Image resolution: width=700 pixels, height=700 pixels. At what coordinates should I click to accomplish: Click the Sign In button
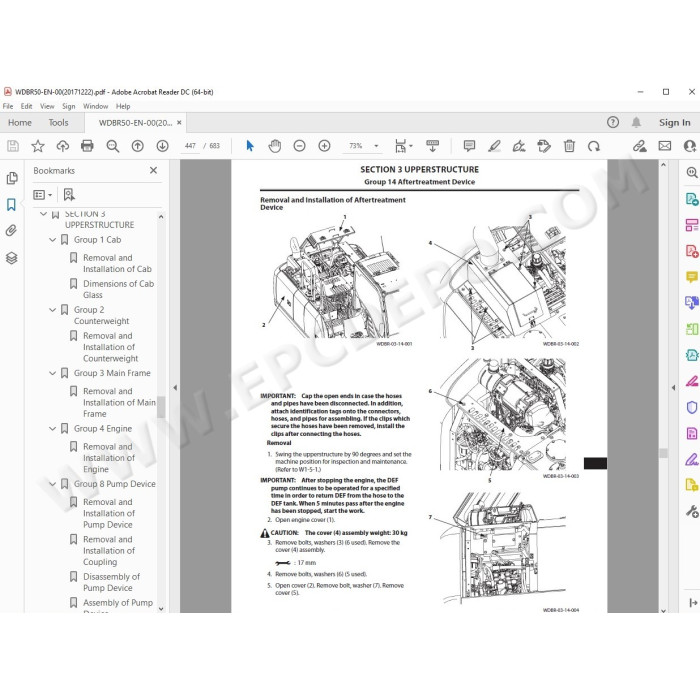675,122
